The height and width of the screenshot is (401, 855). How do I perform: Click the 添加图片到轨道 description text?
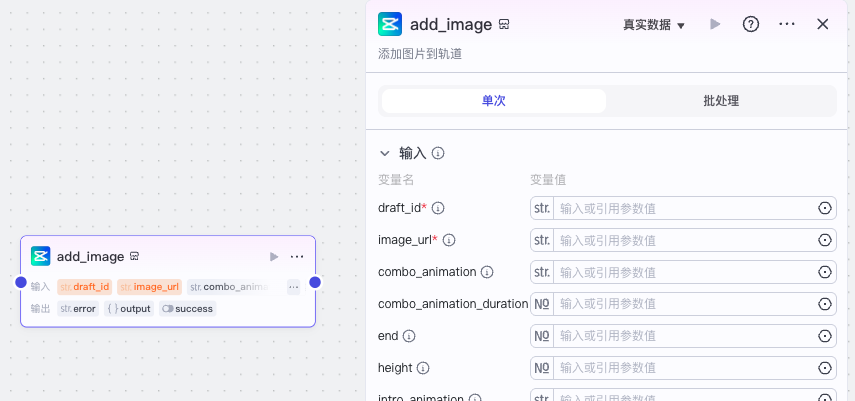pyautogui.click(x=420, y=54)
